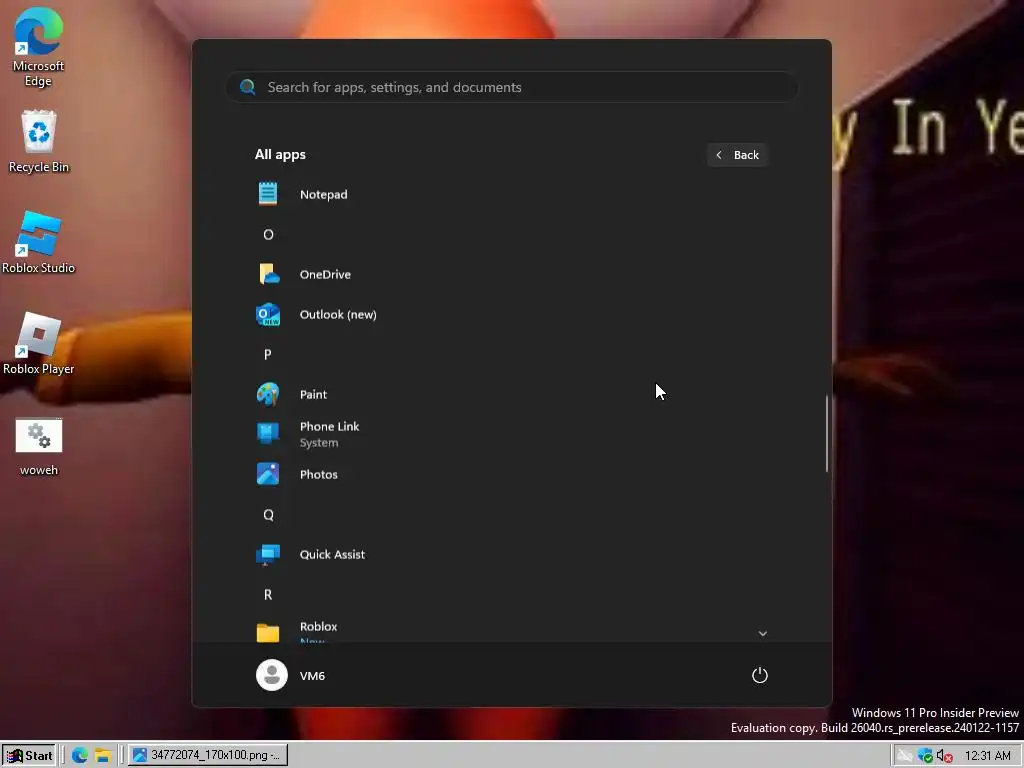This screenshot has width=1024, height=768.
Task: Click the All apps list scrollbar
Action: coord(827,433)
